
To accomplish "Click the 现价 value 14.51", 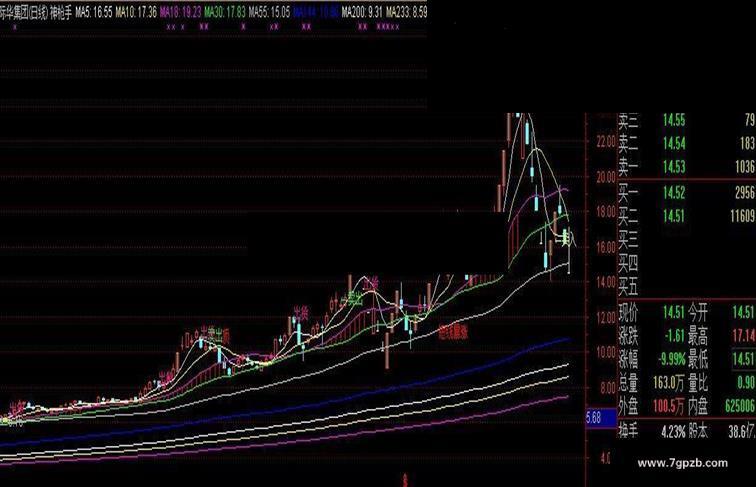I will [x=674, y=312].
